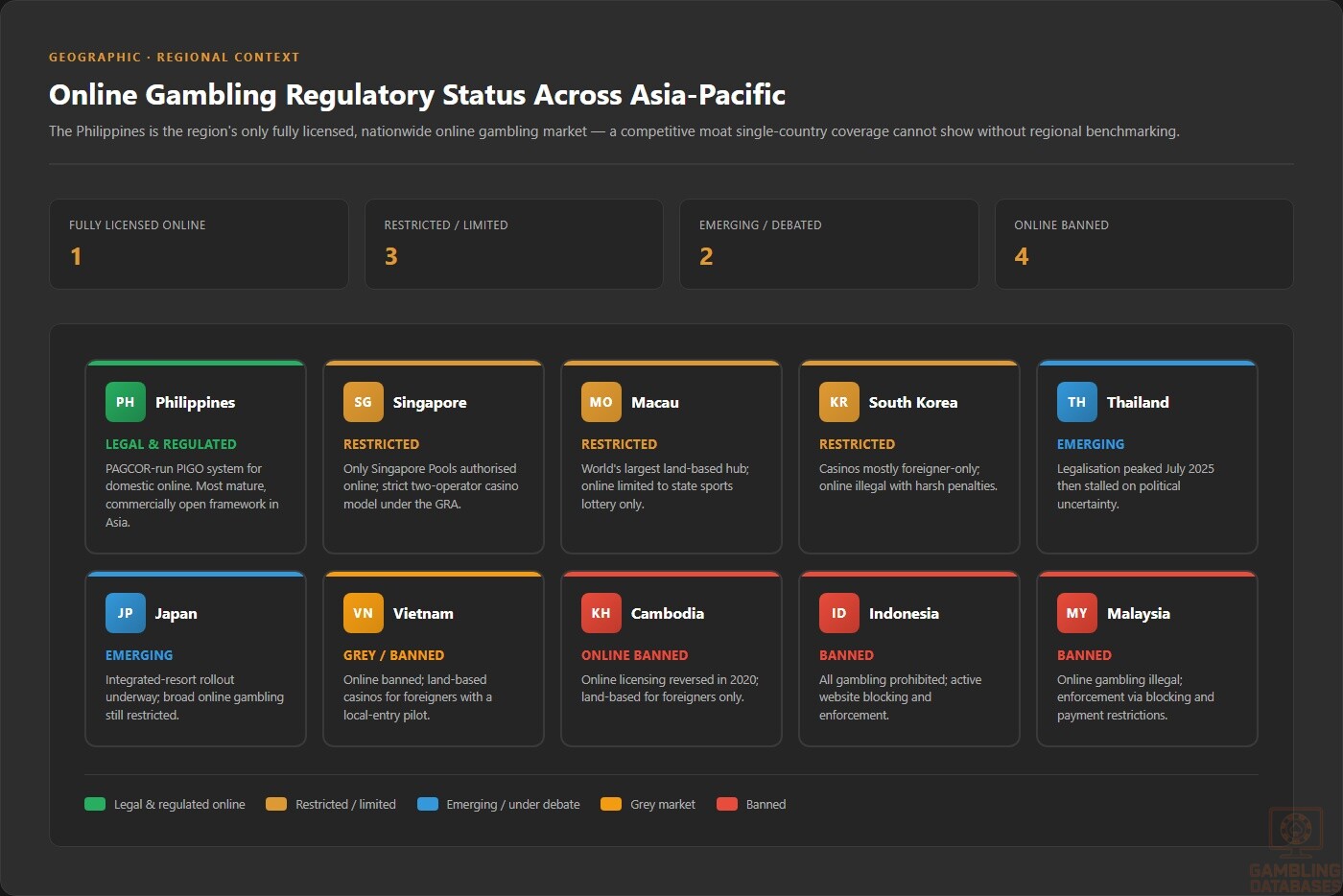Select the green Legal & regulated legend swatch

[x=95, y=804]
